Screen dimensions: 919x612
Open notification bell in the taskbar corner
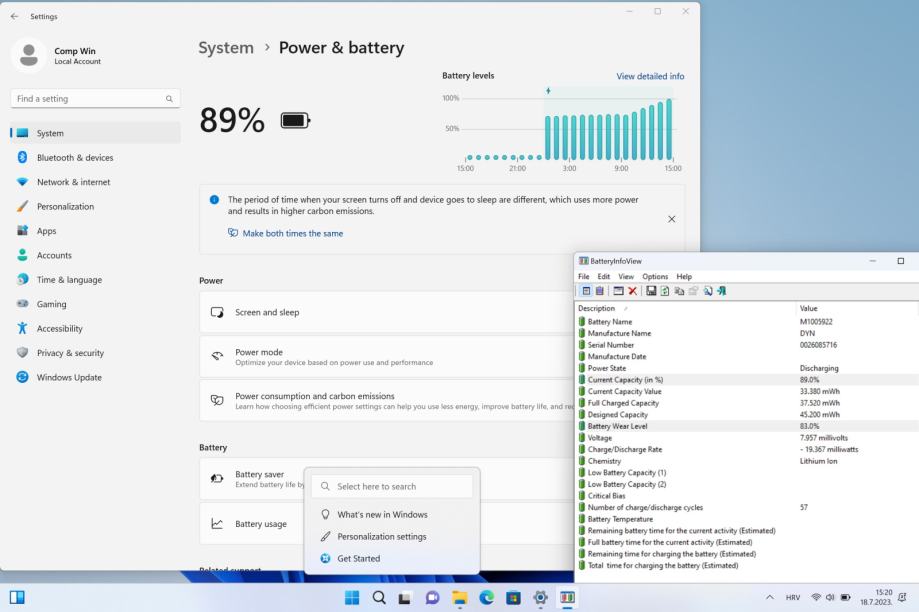pyautogui.click(x=903, y=597)
